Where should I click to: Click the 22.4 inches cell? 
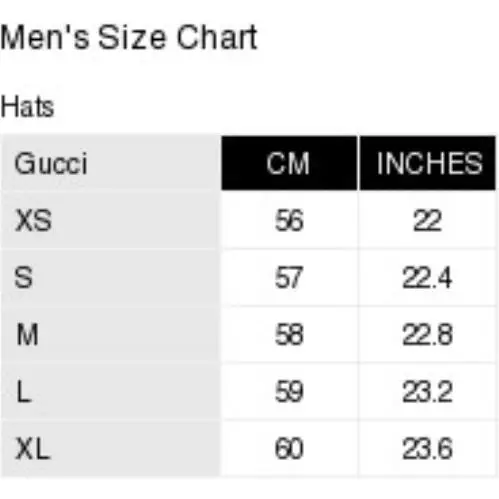(x=428, y=277)
